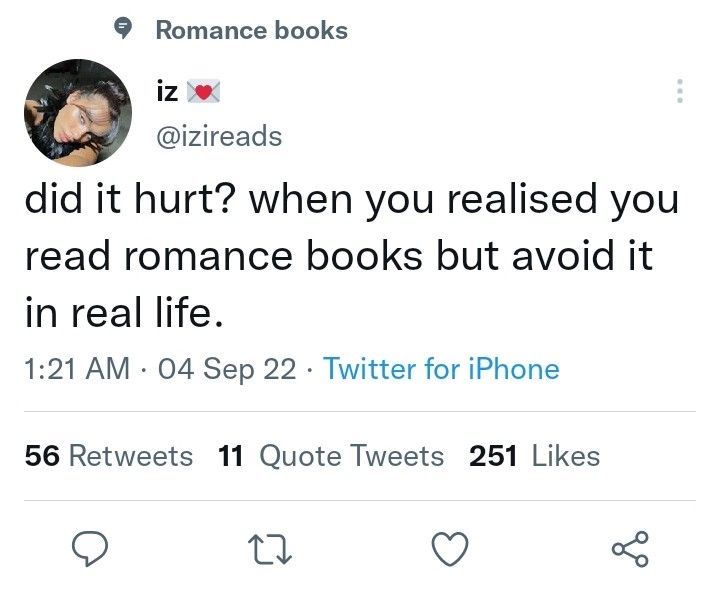Tap the topic pin icon beside Romance books
This screenshot has width=720, height=595.
coord(122,29)
